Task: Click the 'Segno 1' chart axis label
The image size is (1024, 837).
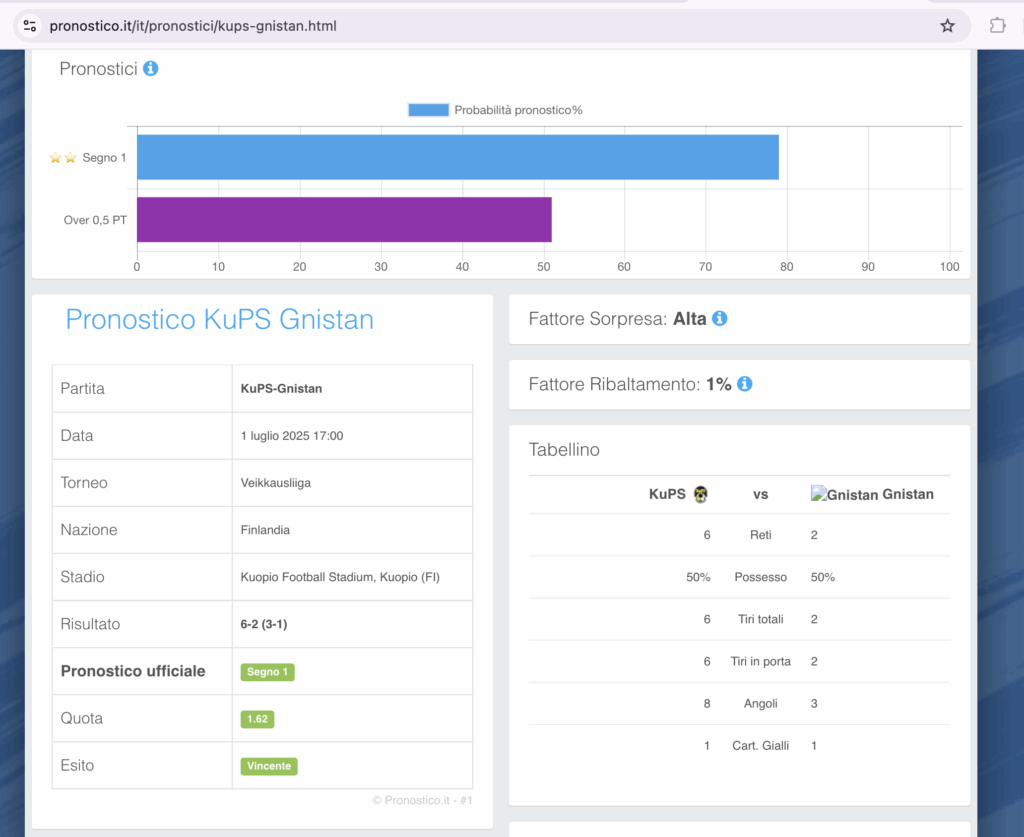Action: point(104,157)
